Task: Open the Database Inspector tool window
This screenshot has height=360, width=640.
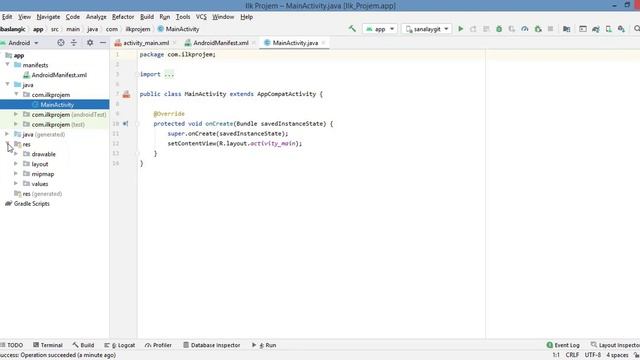Action: (211, 345)
